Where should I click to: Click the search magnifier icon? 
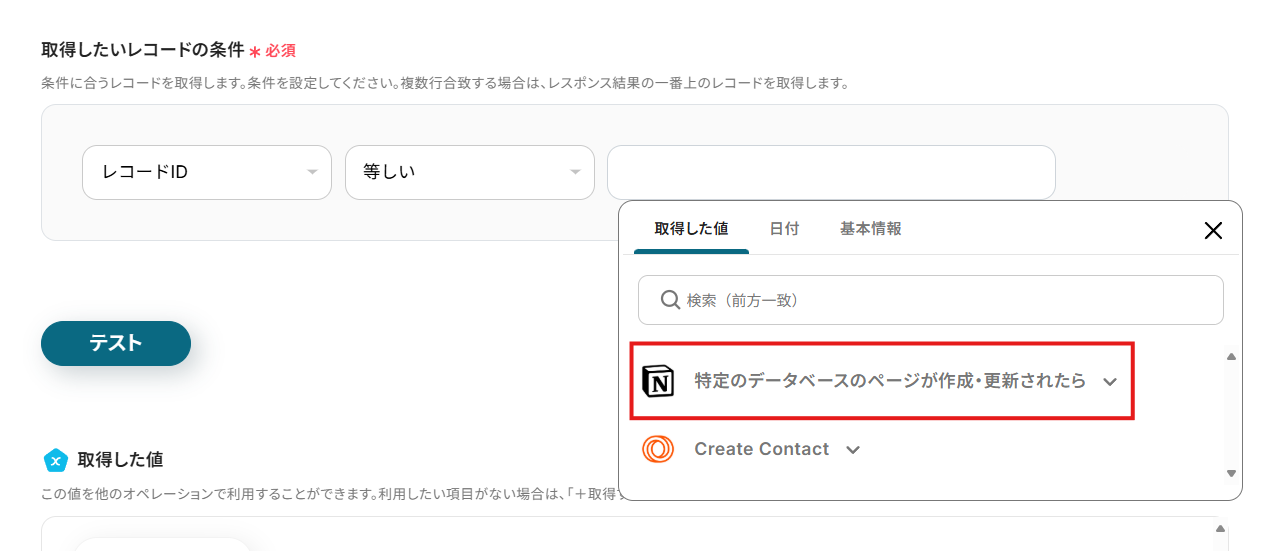point(670,300)
